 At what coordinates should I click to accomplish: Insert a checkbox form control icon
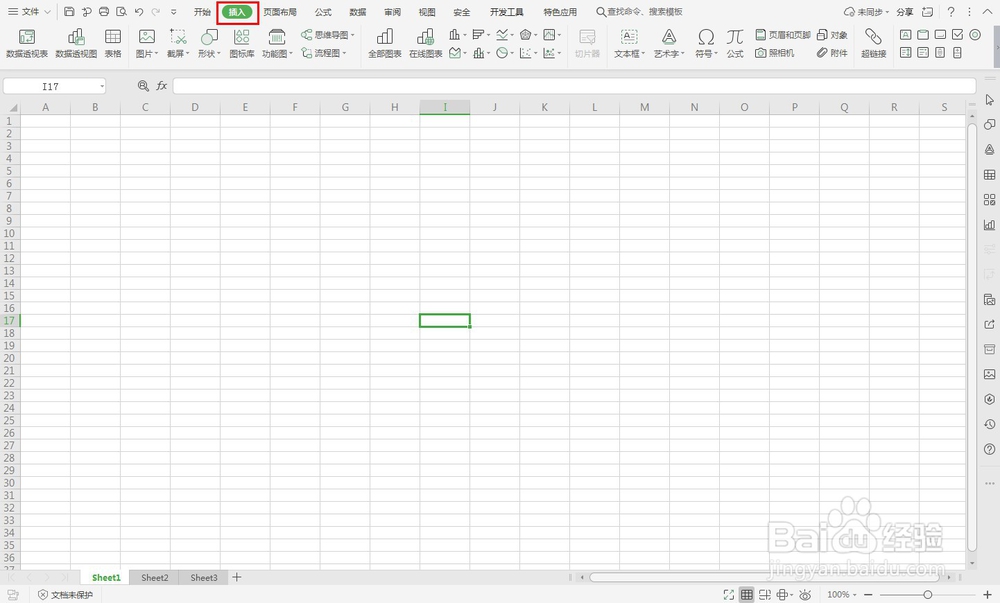(957, 34)
